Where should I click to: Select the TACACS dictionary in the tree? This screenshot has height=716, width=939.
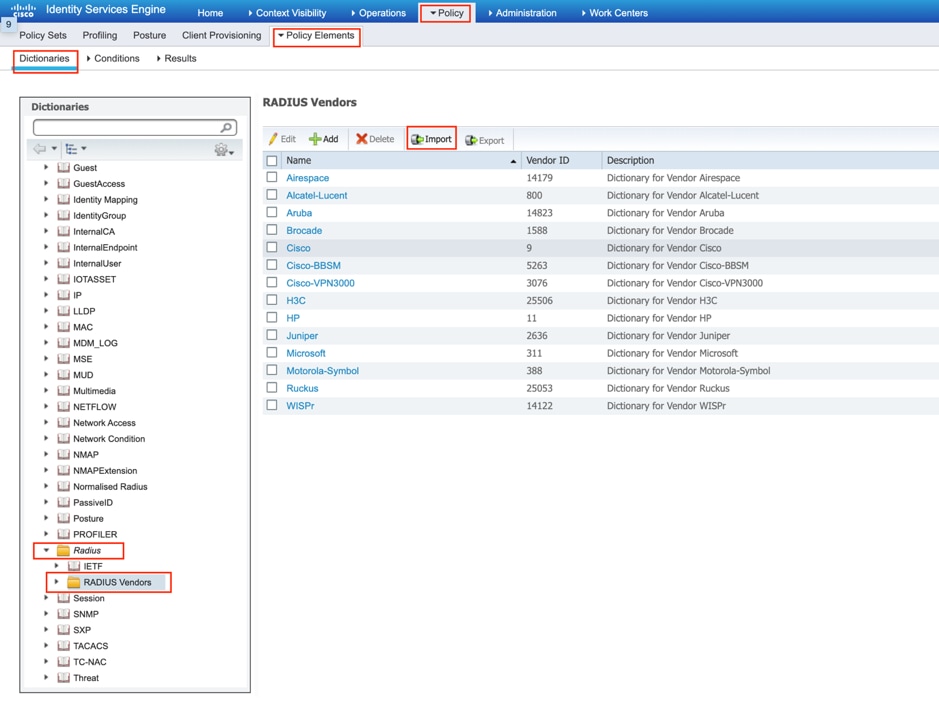(x=90, y=646)
